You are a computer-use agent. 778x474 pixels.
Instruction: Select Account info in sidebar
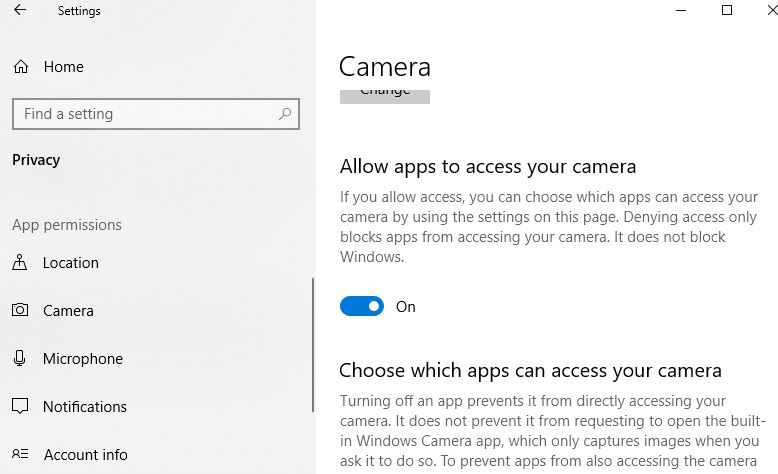[x=86, y=455]
